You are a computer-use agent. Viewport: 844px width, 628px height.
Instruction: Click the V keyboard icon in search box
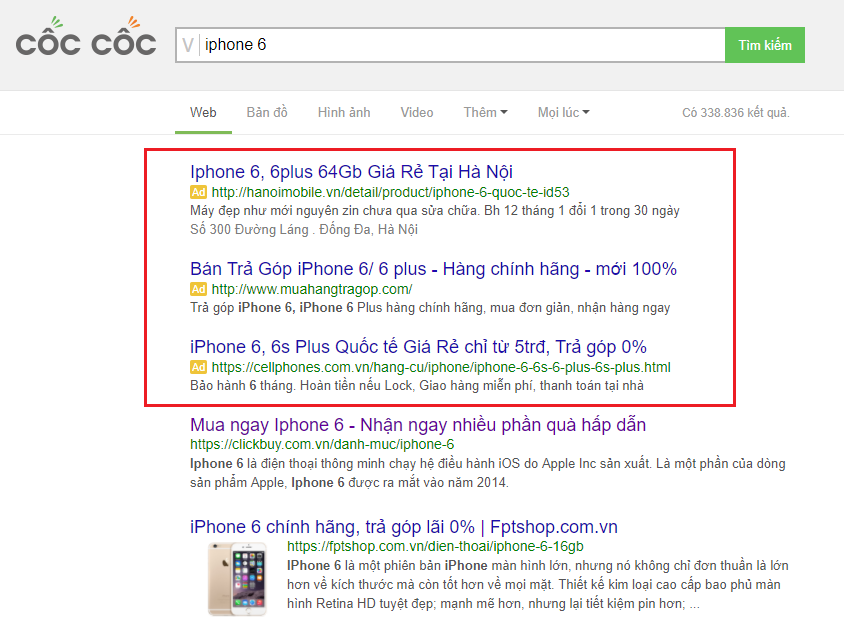click(x=187, y=45)
